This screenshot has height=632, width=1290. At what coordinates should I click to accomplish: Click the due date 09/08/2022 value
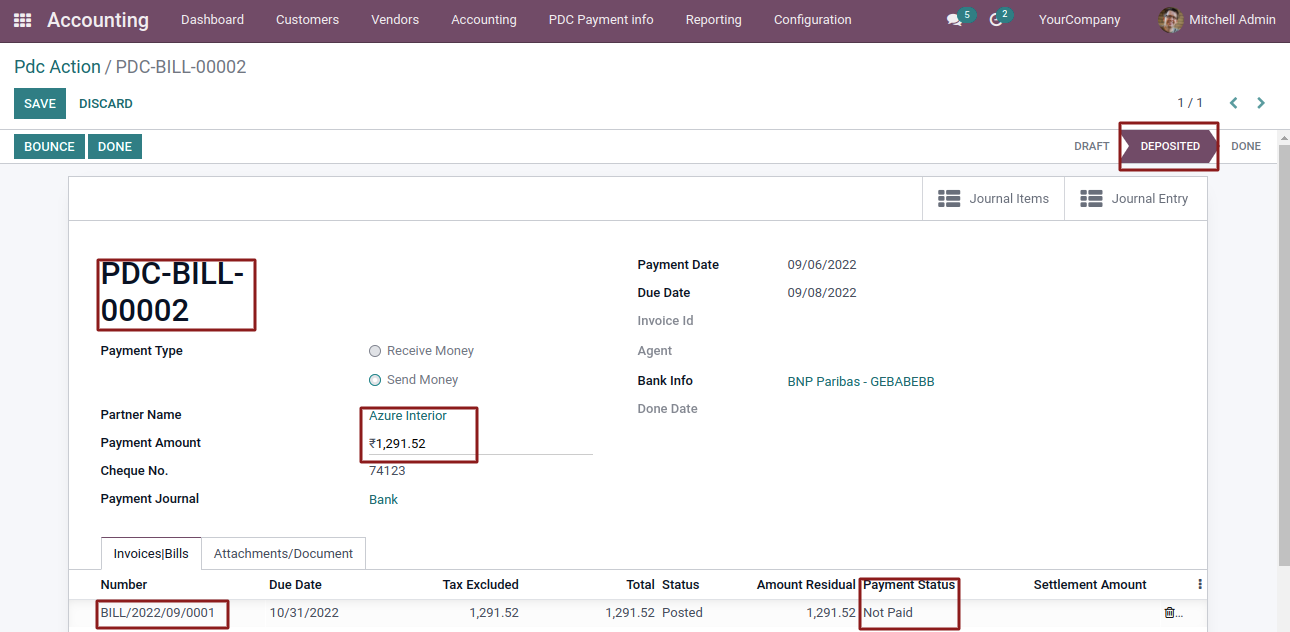click(822, 293)
